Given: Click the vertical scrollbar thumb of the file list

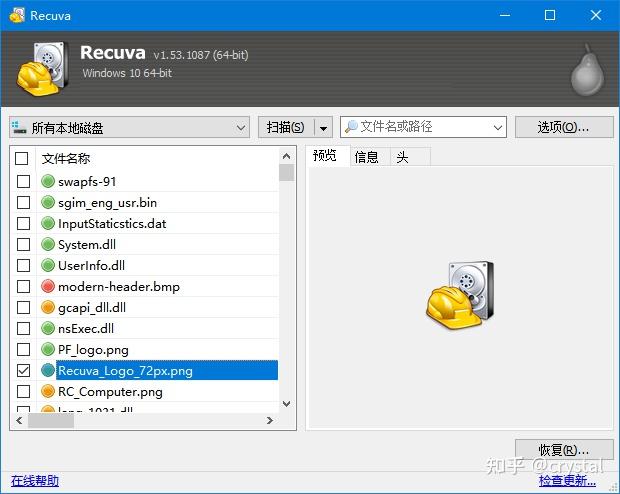Looking at the screenshot, I should coord(287,173).
